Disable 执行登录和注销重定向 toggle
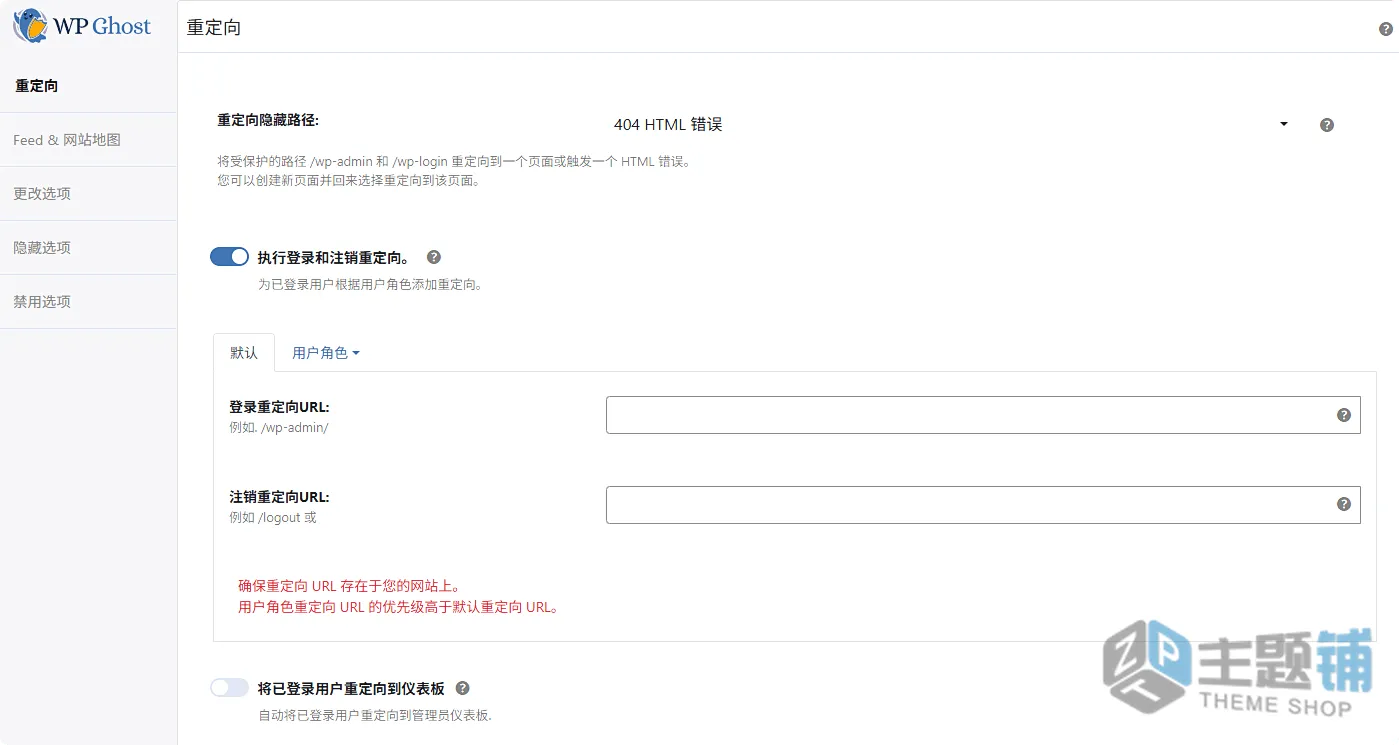The image size is (1399, 745). pyautogui.click(x=229, y=257)
